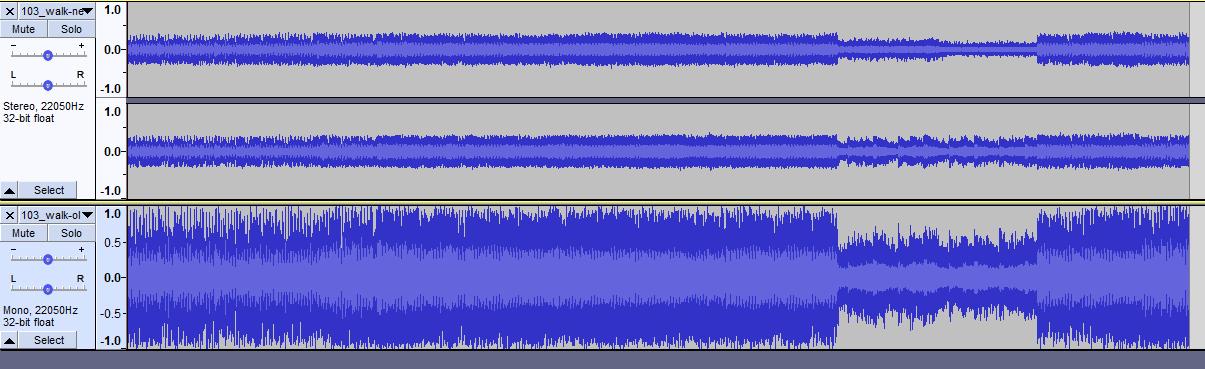The image size is (1205, 369).
Task: Solo the 103_walk-ol mono track
Action: click(x=71, y=233)
